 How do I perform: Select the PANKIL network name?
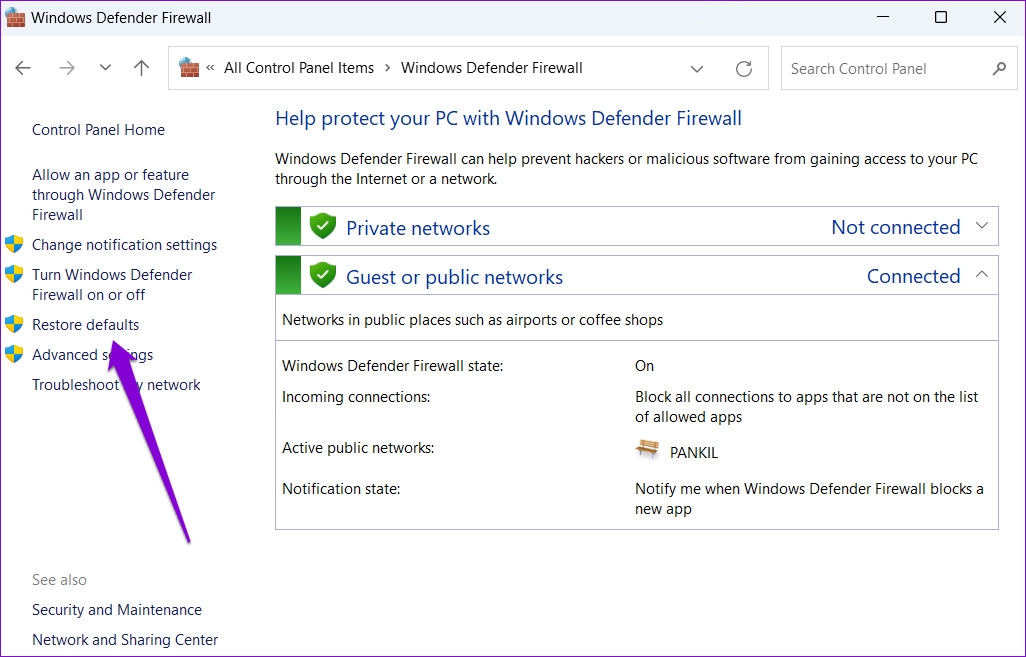tap(694, 453)
